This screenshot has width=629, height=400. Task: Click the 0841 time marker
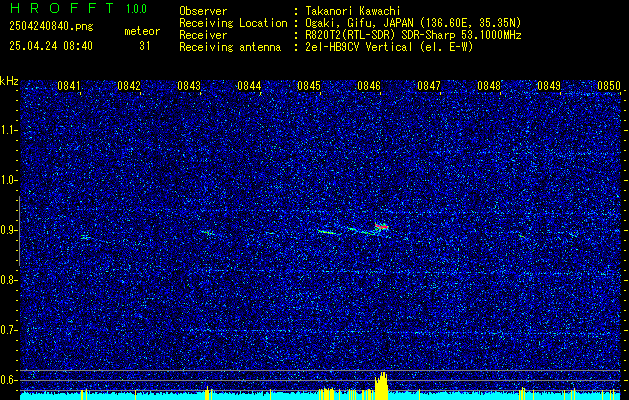[x=69, y=86]
